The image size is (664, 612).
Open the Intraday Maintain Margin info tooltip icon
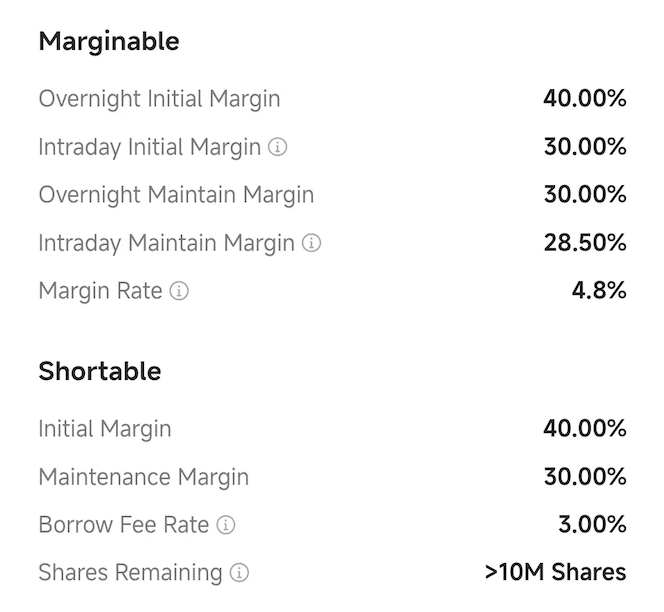click(312, 243)
